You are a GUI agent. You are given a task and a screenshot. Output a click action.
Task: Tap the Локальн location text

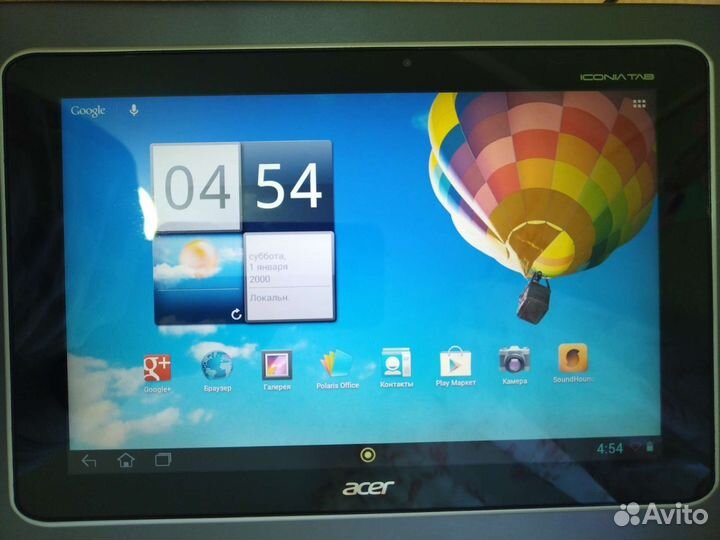(269, 298)
